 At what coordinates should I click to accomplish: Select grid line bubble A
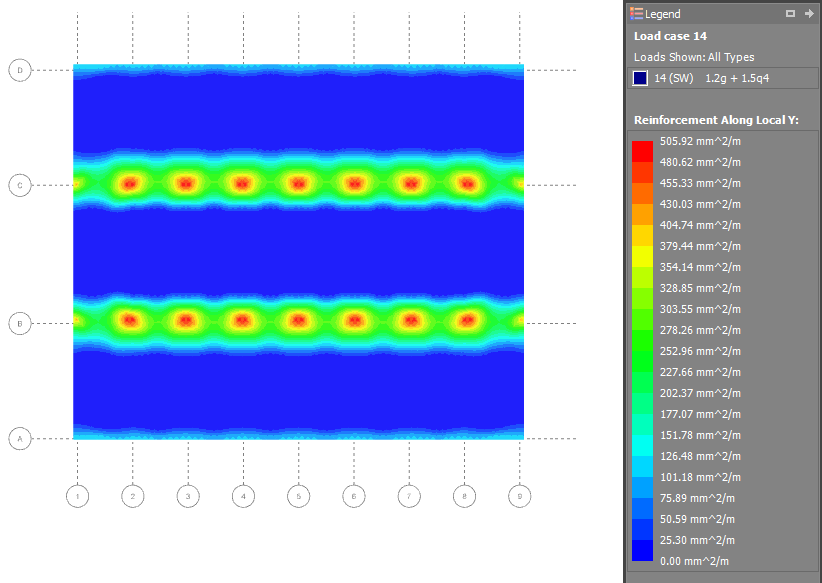click(20, 438)
